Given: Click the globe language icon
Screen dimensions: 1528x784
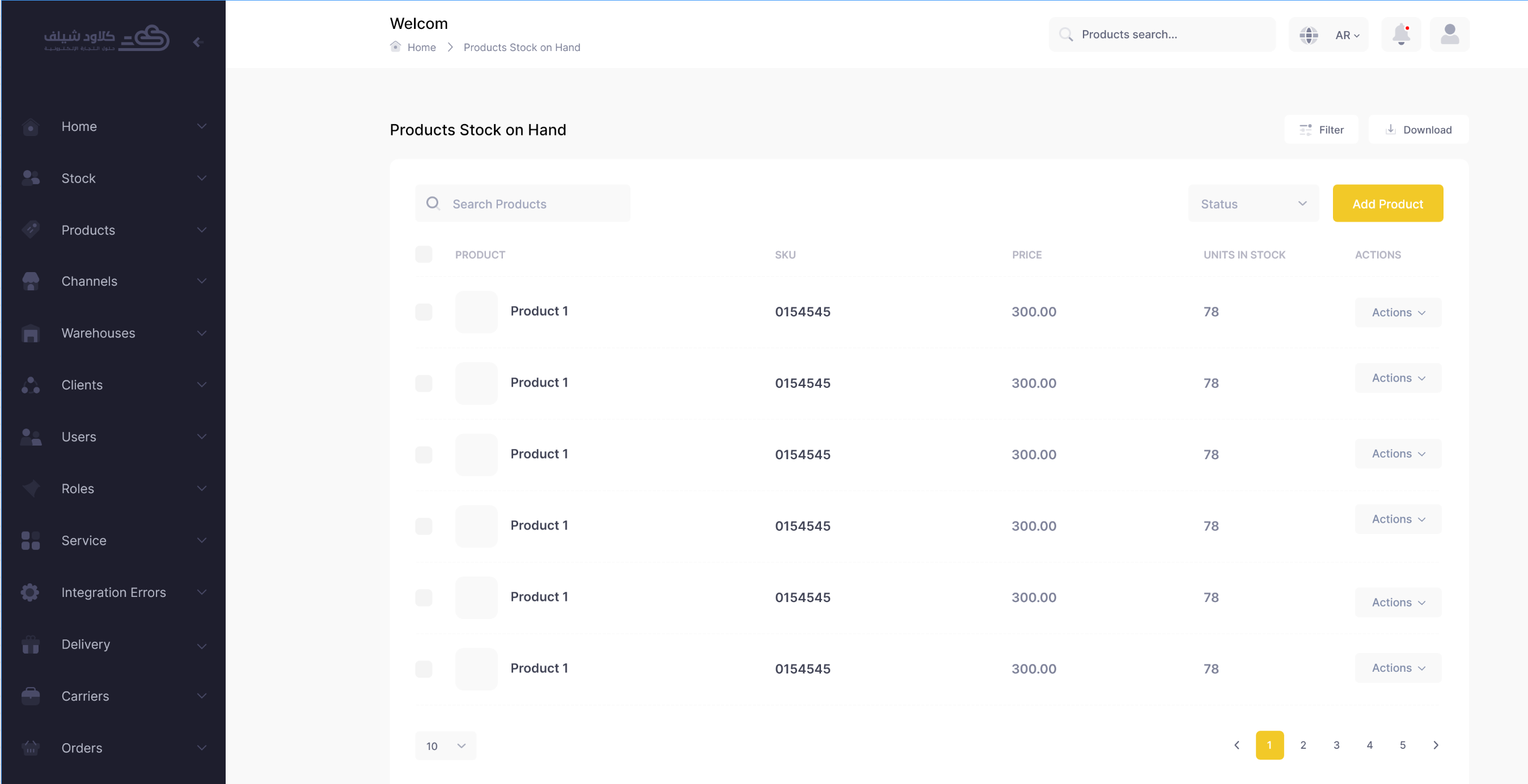Looking at the screenshot, I should (x=1309, y=35).
